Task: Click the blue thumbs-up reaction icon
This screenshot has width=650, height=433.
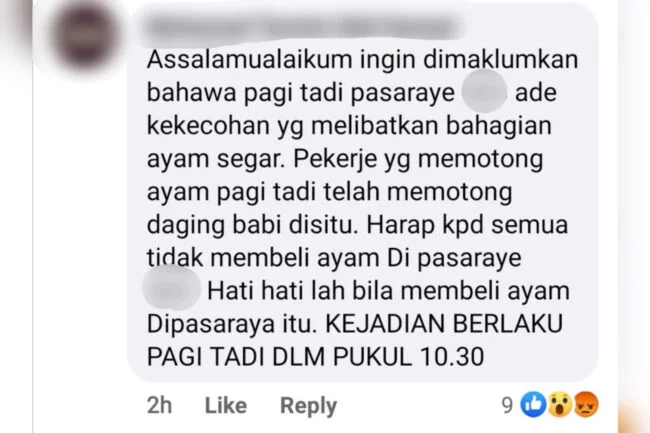Action: click(x=533, y=404)
